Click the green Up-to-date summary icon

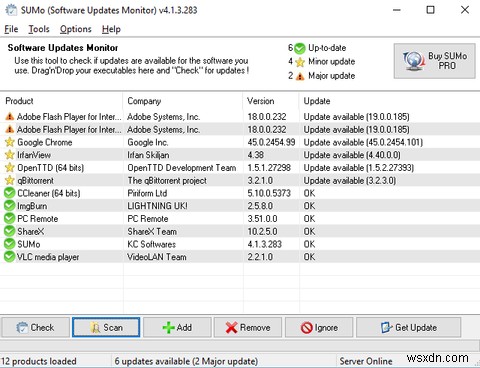pos(300,48)
